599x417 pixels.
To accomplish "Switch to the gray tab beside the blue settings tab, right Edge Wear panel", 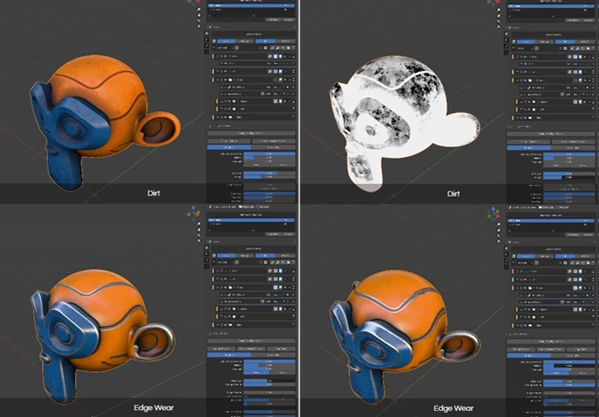I will 573,356.
